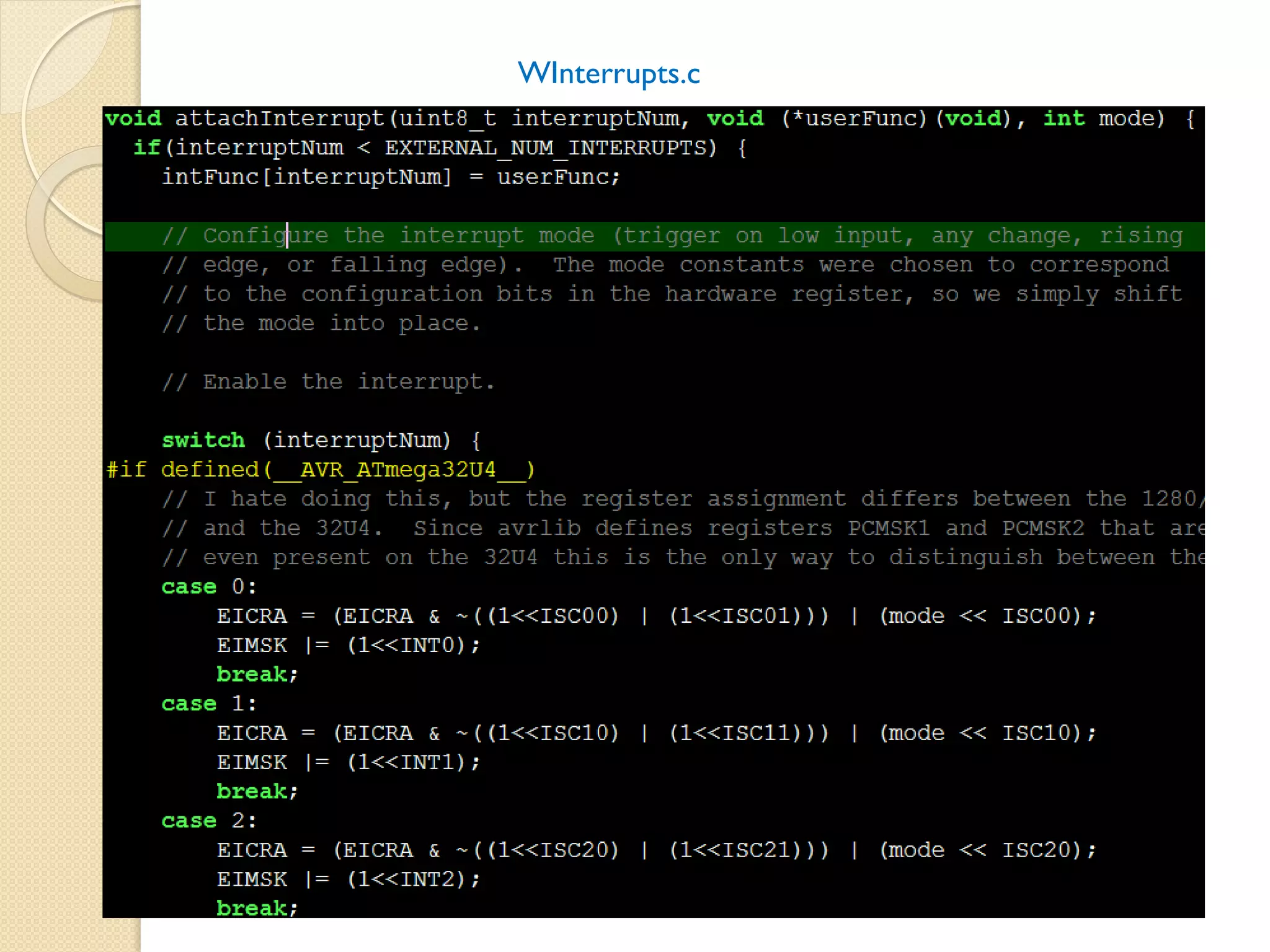Screen dimensions: 1270x952
Task: Click the WInterrupts.c slide title
Action: [x=608, y=74]
